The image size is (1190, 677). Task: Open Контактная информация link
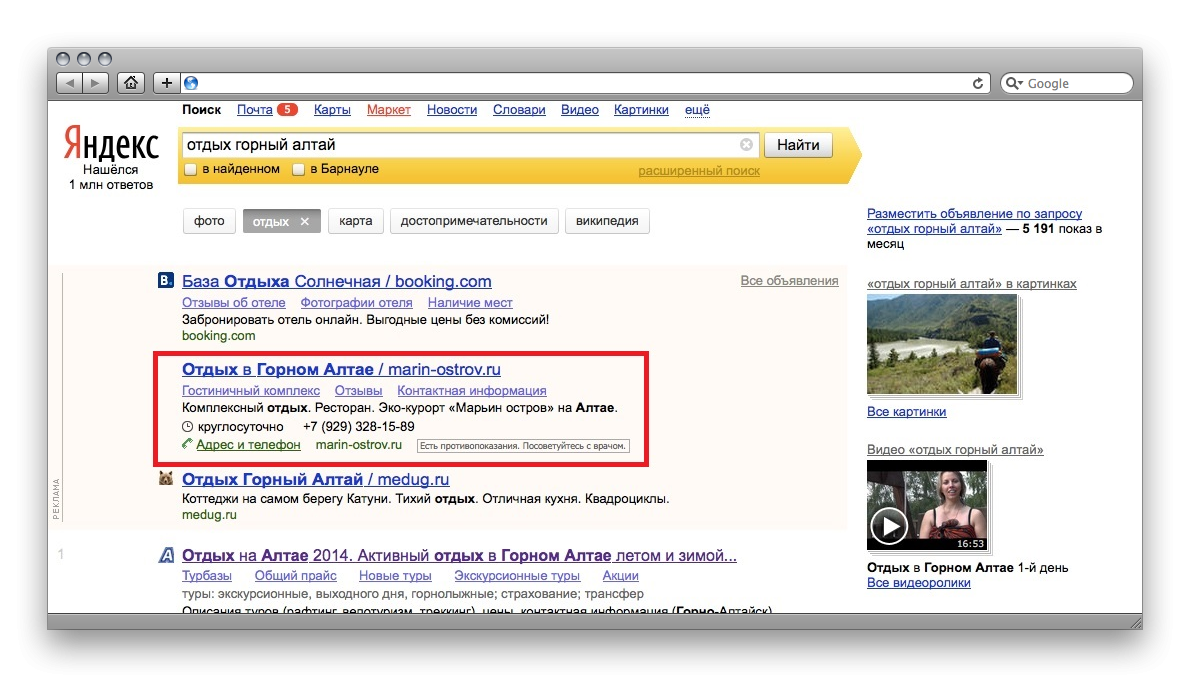coord(472,390)
